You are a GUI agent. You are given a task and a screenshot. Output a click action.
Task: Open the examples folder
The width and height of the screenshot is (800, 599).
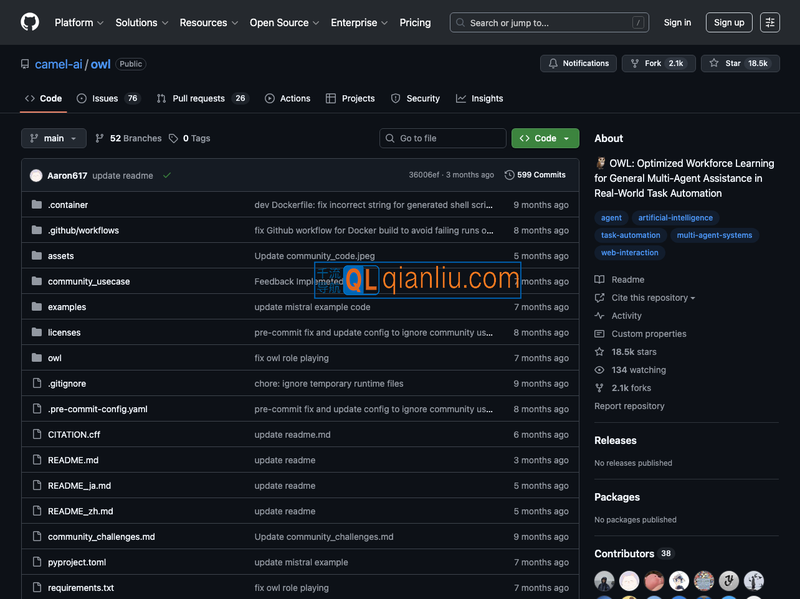click(x=67, y=307)
